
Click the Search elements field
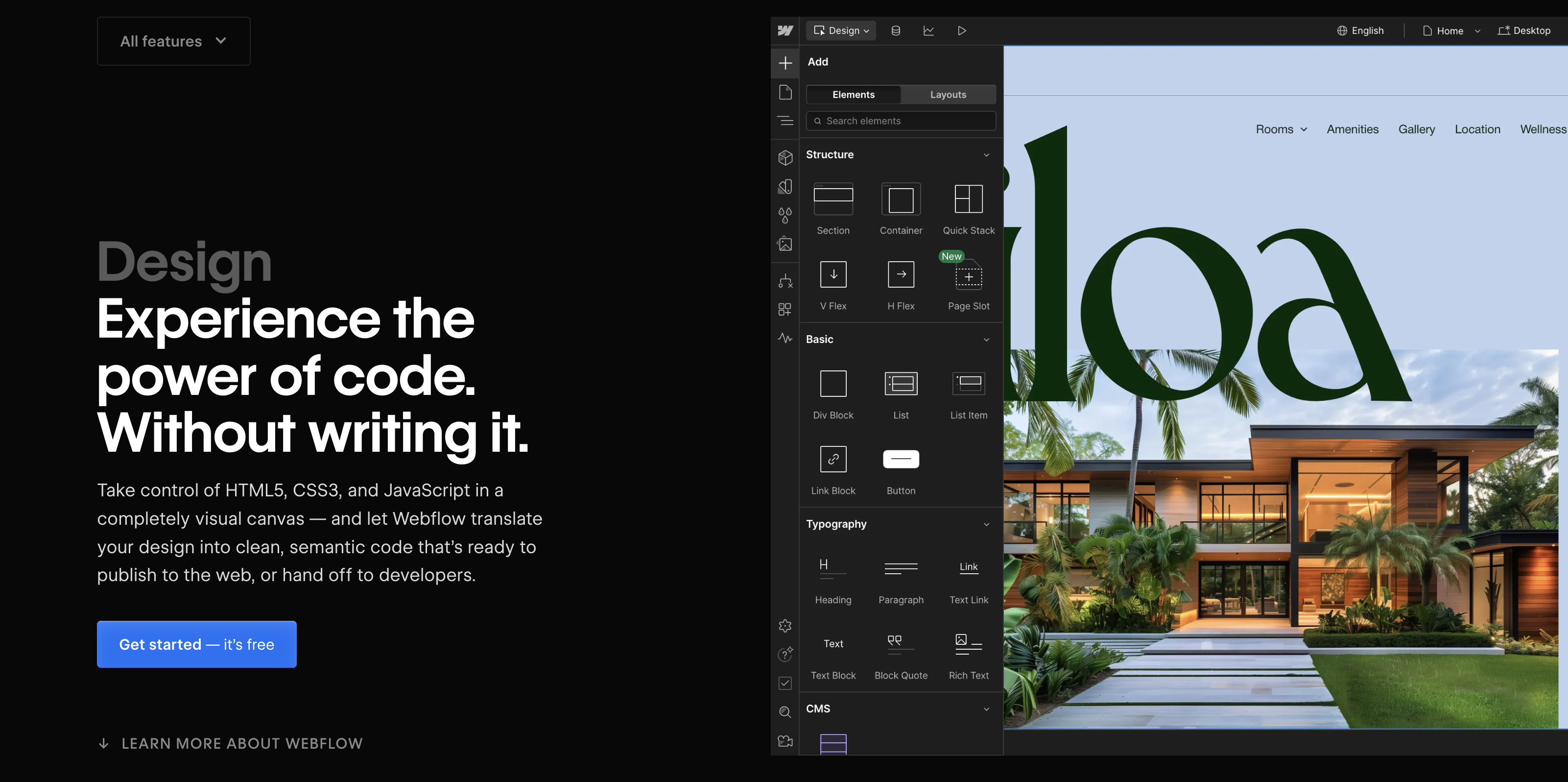click(x=901, y=121)
